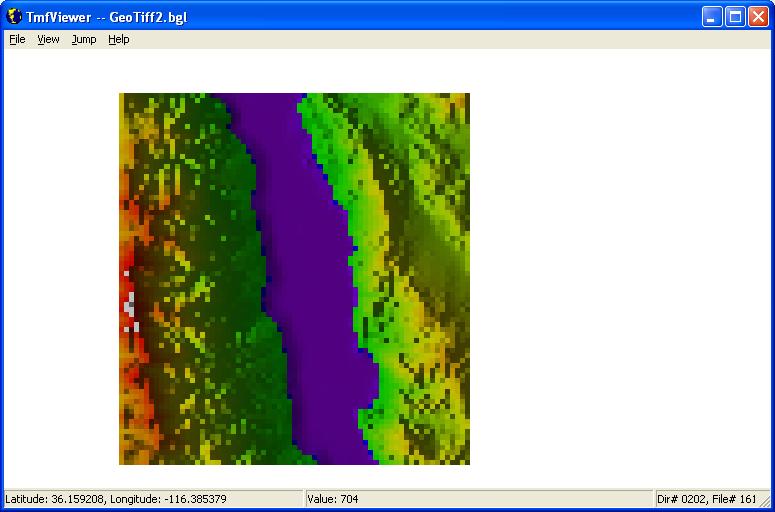Click the window resize grip in the status bar
The height and width of the screenshot is (512, 775).
pos(765,501)
